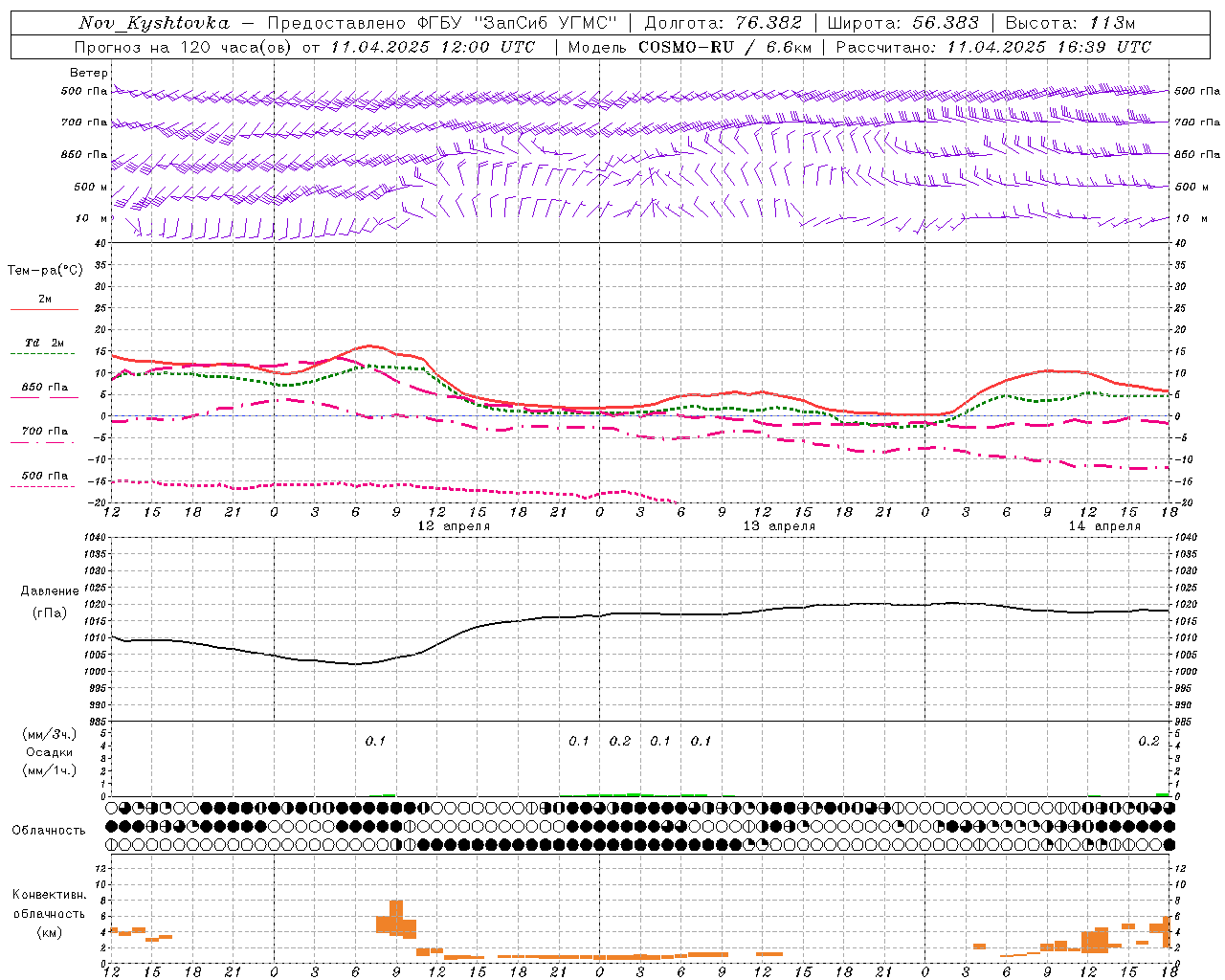Click the Облачность cloud cover label

click(49, 830)
